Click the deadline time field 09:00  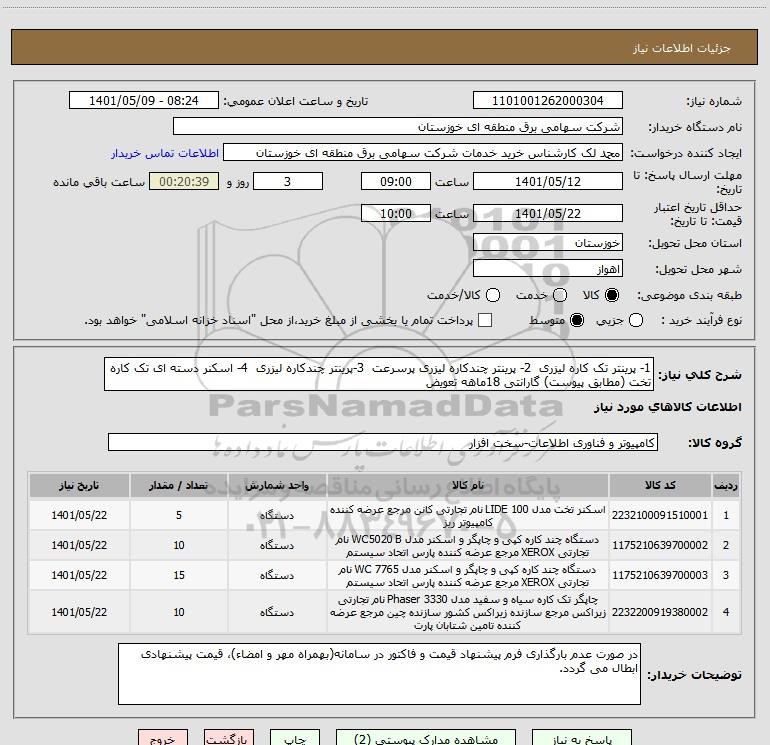pos(396,182)
